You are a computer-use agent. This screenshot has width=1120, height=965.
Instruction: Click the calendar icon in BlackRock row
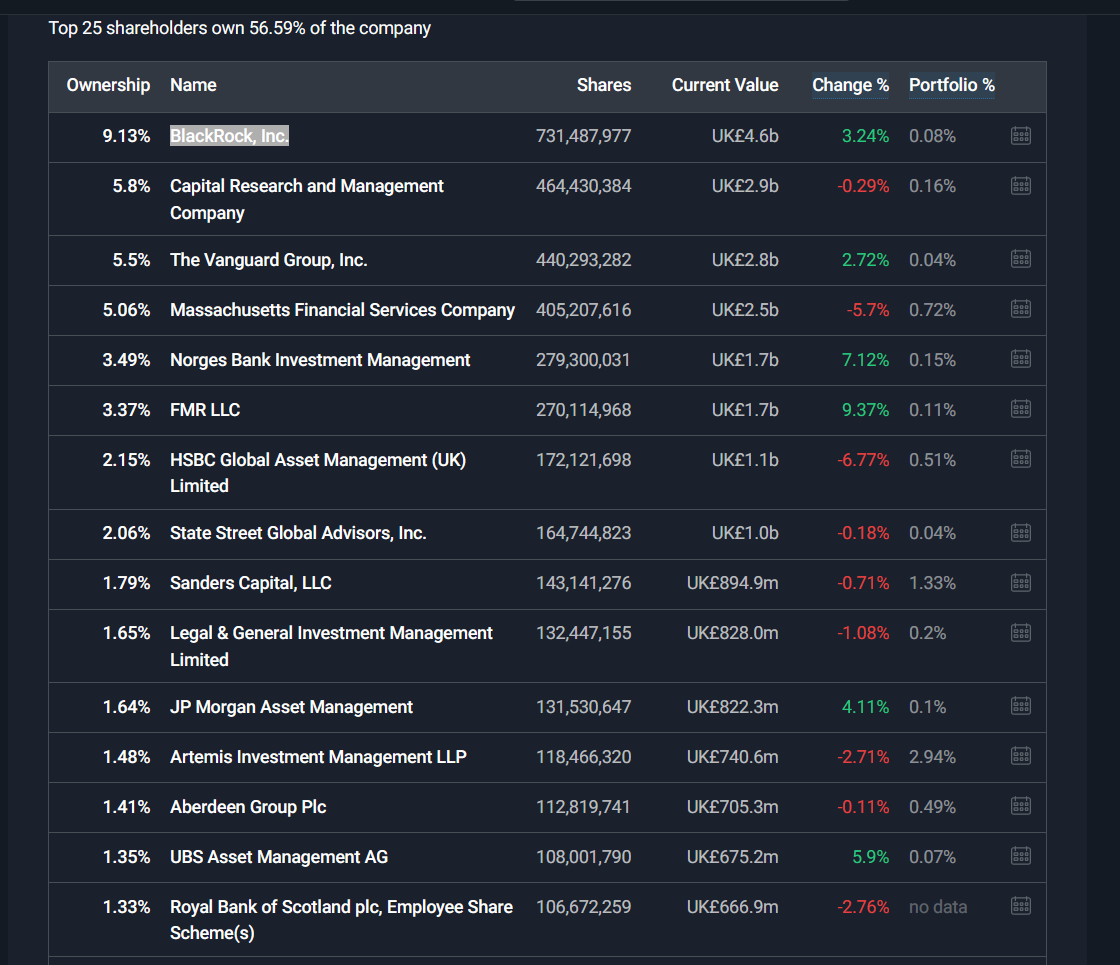tap(1020, 136)
